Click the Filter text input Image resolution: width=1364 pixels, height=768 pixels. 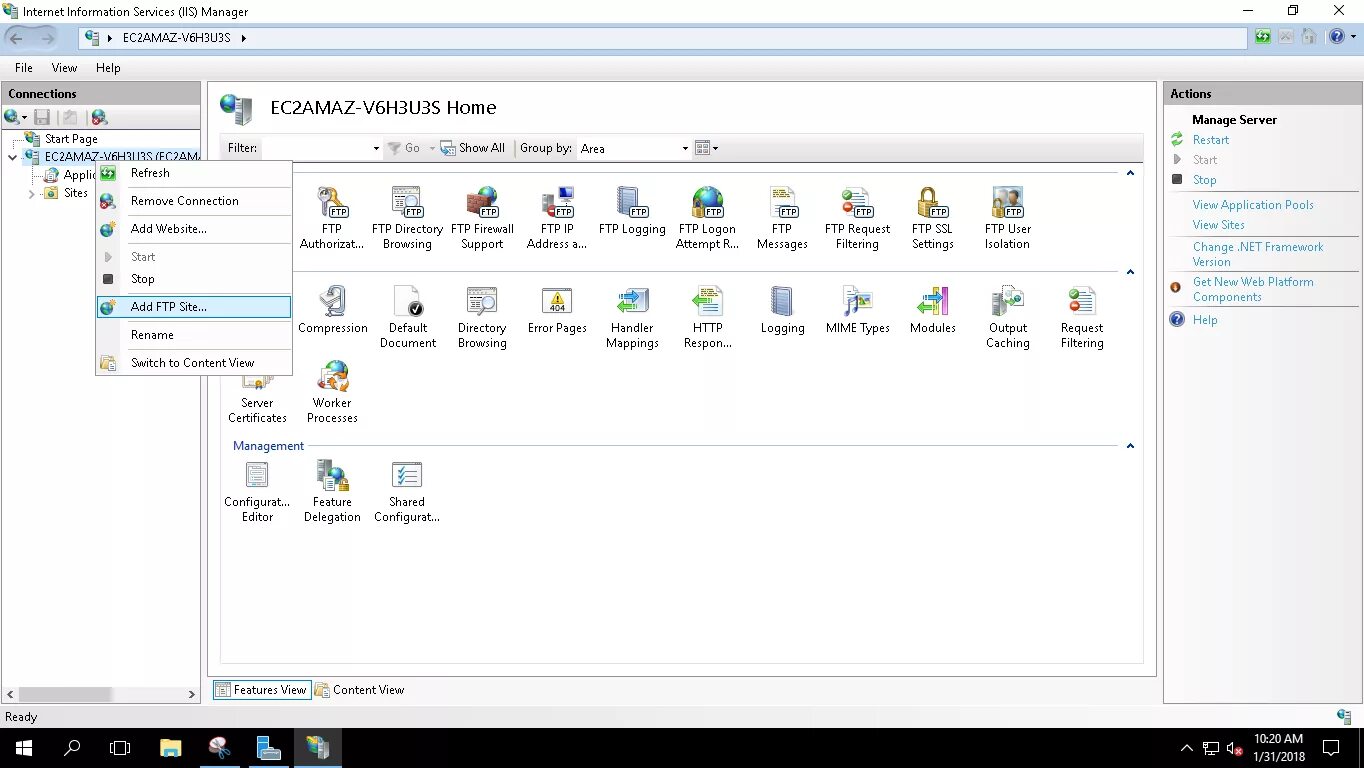coord(316,148)
